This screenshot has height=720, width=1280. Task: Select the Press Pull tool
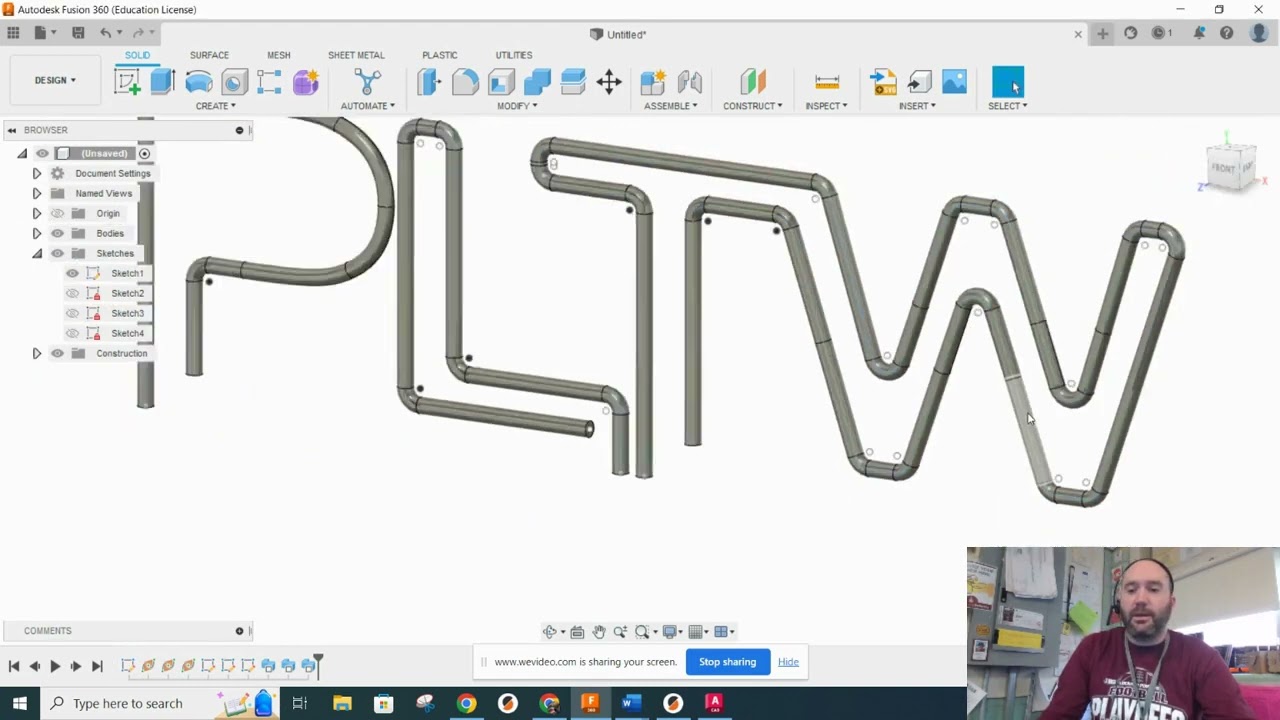click(x=429, y=82)
